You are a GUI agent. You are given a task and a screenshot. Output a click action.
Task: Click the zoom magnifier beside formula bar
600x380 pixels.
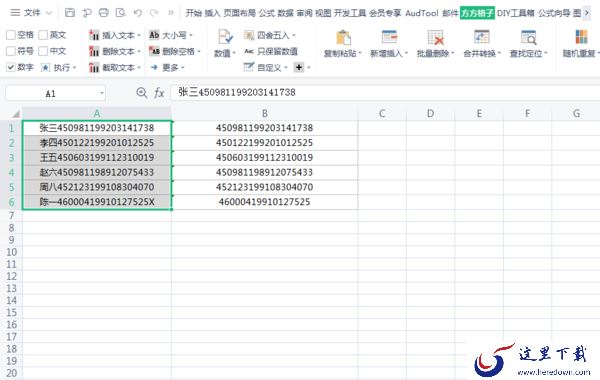142,93
